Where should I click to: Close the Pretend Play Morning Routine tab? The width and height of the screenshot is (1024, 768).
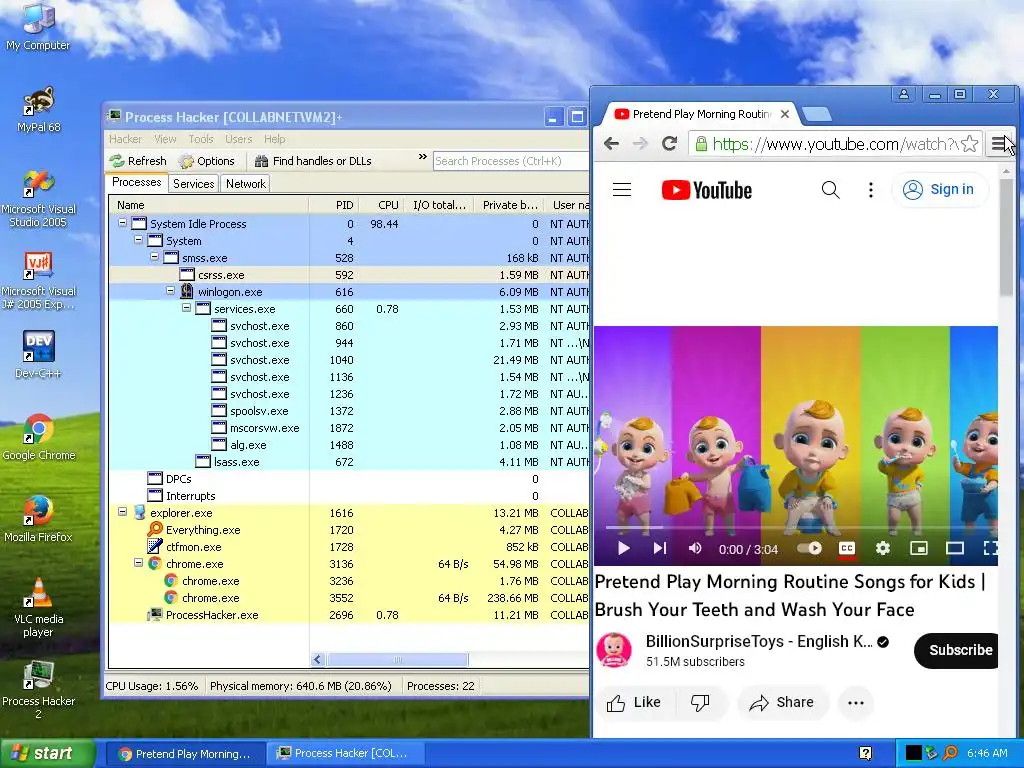pyautogui.click(x=785, y=114)
